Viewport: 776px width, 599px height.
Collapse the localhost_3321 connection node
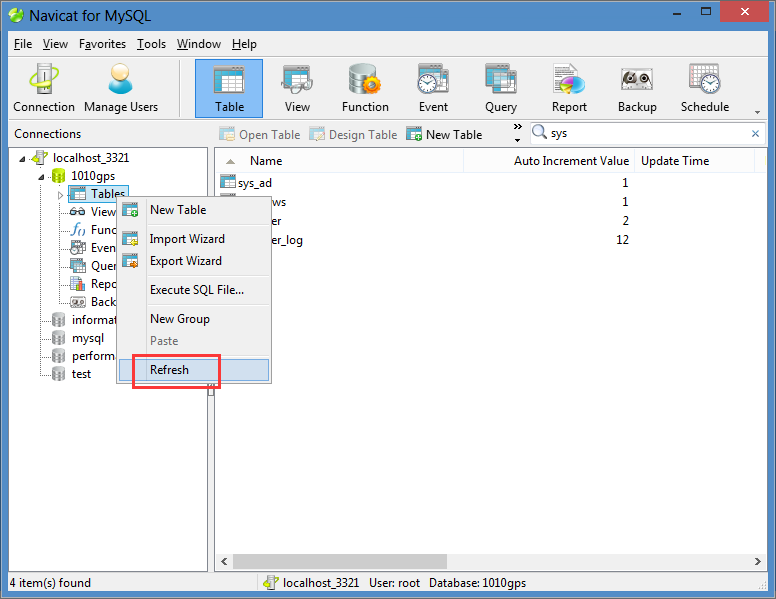(22, 159)
